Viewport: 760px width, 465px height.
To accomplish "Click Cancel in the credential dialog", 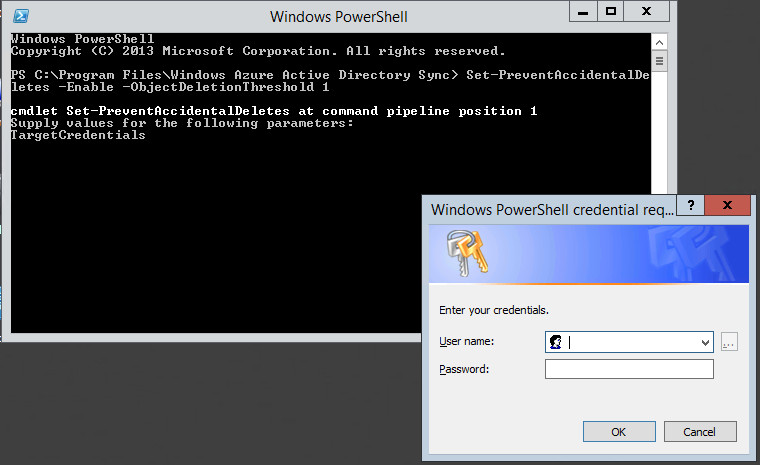I will [700, 432].
